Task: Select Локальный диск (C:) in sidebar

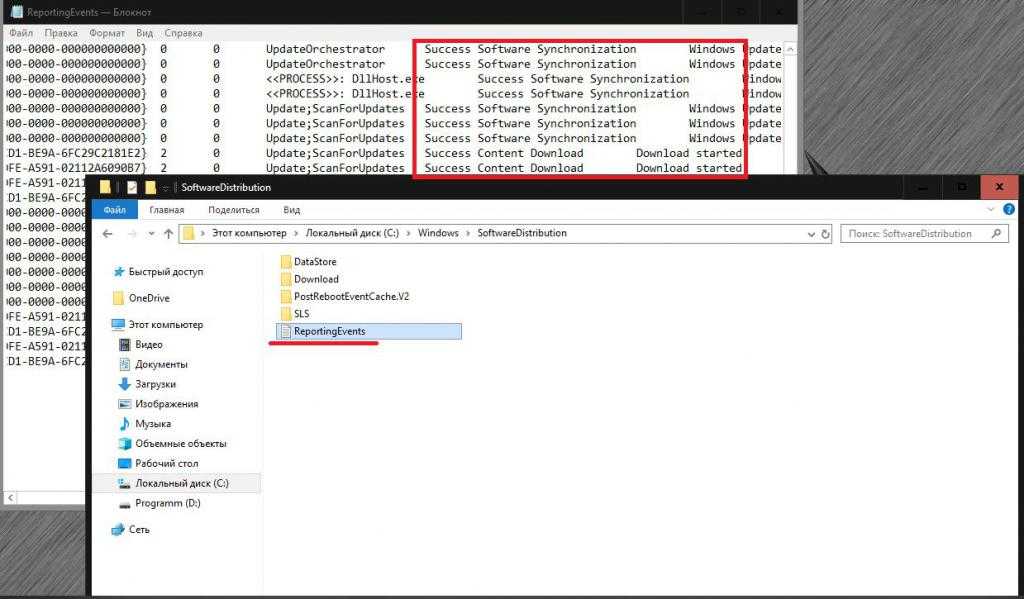Action: [176, 483]
